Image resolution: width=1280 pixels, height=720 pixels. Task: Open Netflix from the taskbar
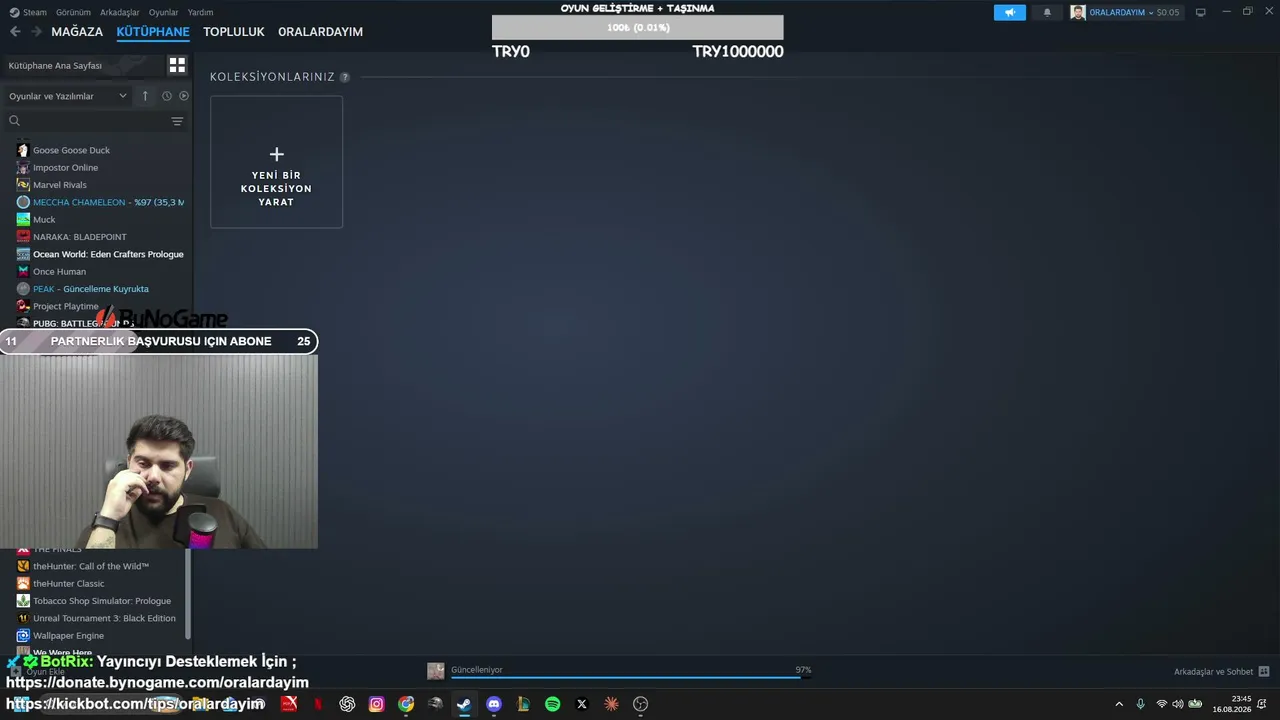(318, 704)
